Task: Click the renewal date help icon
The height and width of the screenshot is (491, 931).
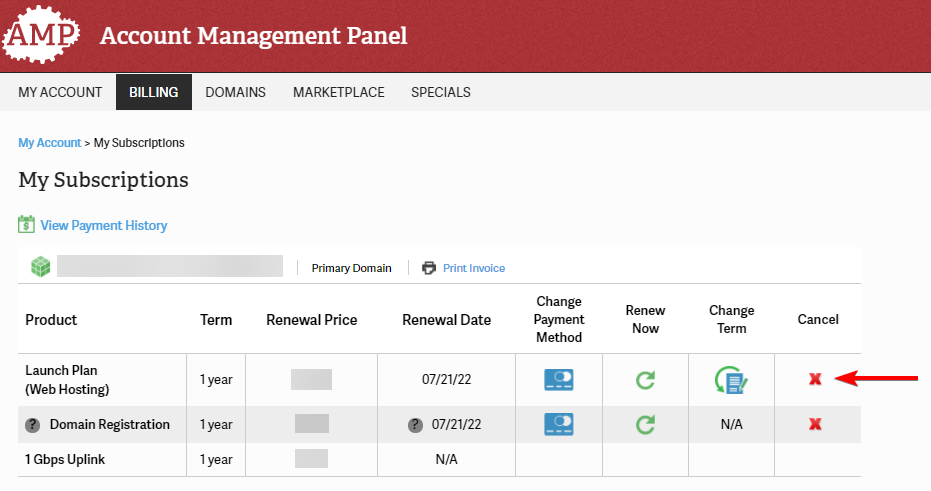Action: (415, 425)
